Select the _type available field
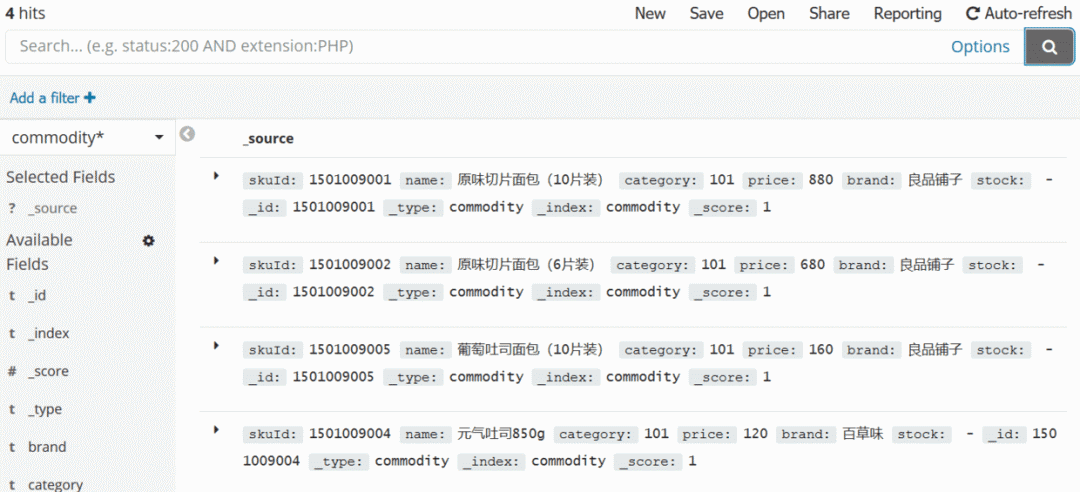 click(45, 409)
